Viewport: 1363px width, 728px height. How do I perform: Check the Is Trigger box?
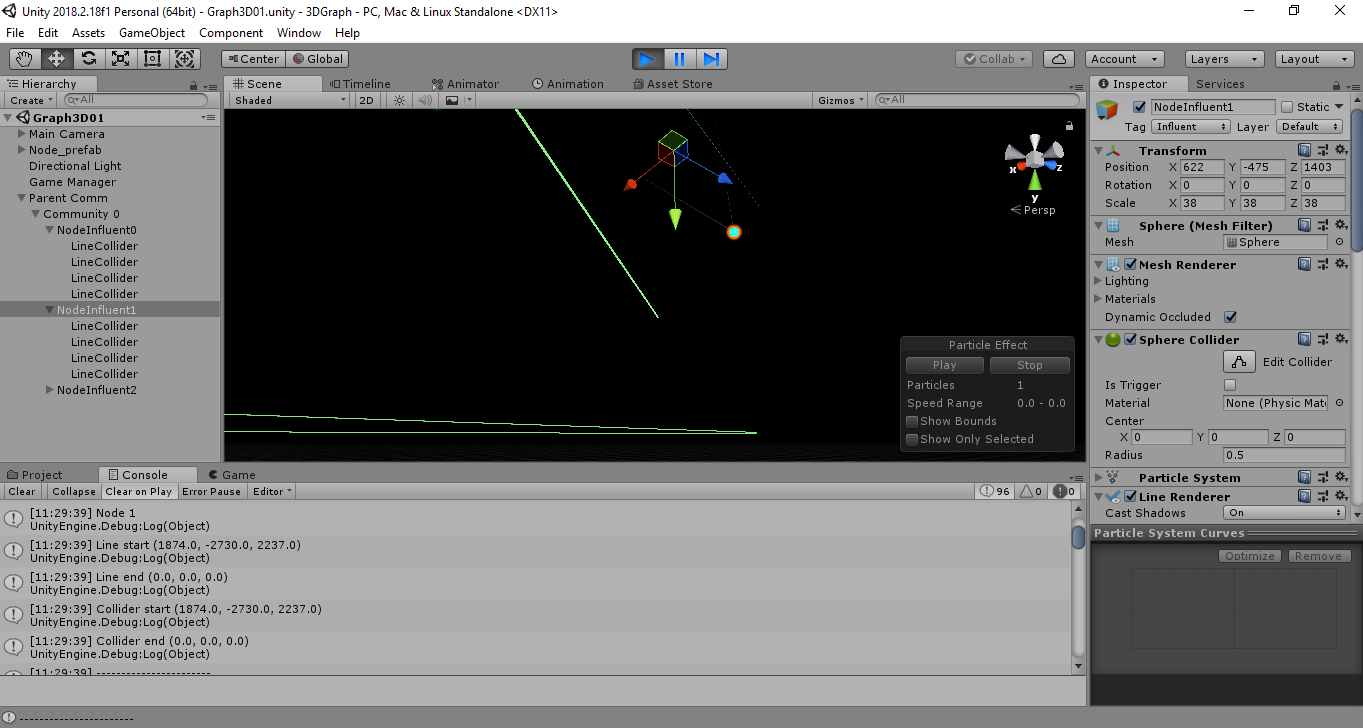tap(1230, 385)
